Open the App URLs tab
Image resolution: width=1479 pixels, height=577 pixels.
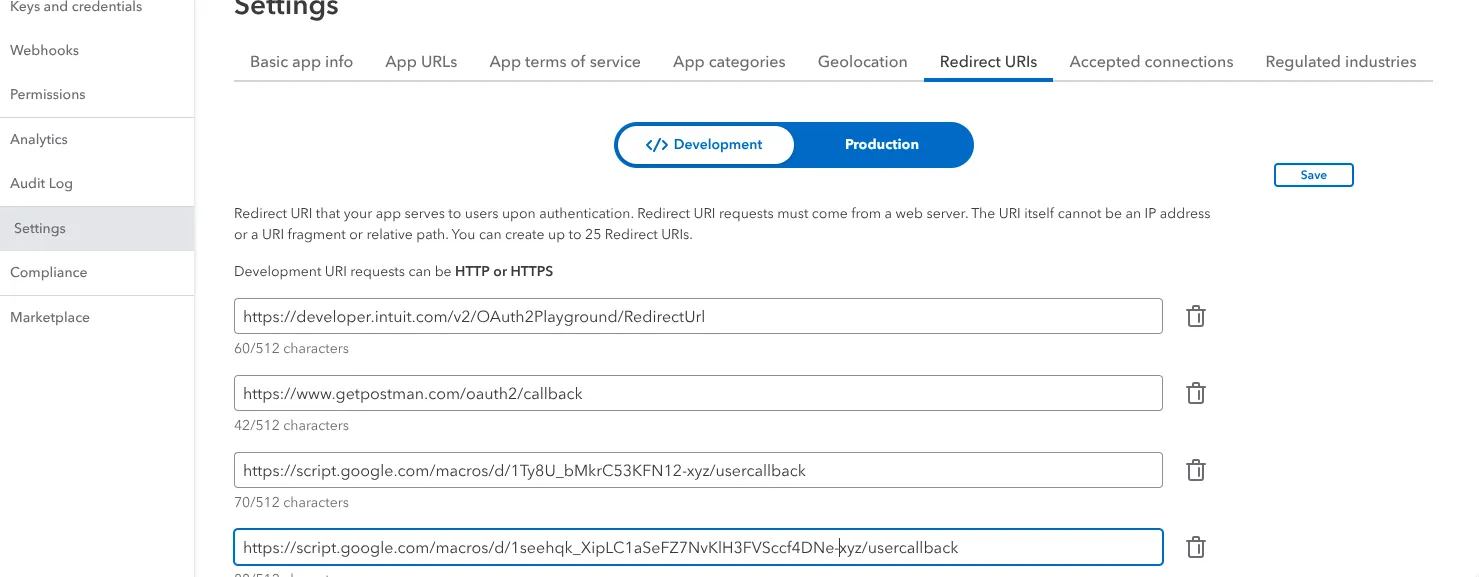[x=421, y=62]
